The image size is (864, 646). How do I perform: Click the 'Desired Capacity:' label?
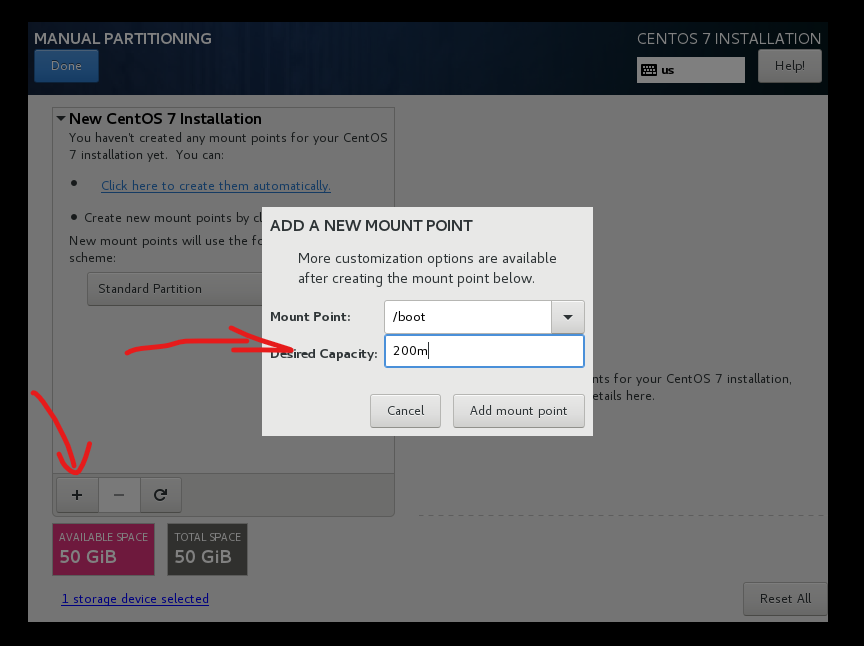[x=324, y=354]
